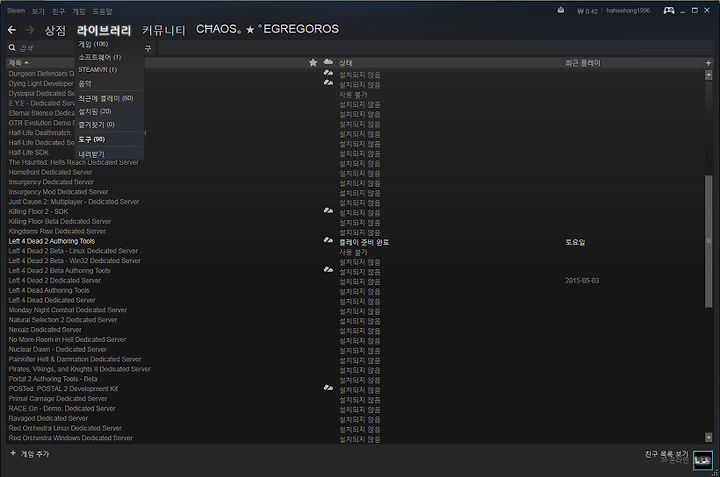Open 라이브러리 library tab
Screen dimensions: 720x477
(x=104, y=31)
